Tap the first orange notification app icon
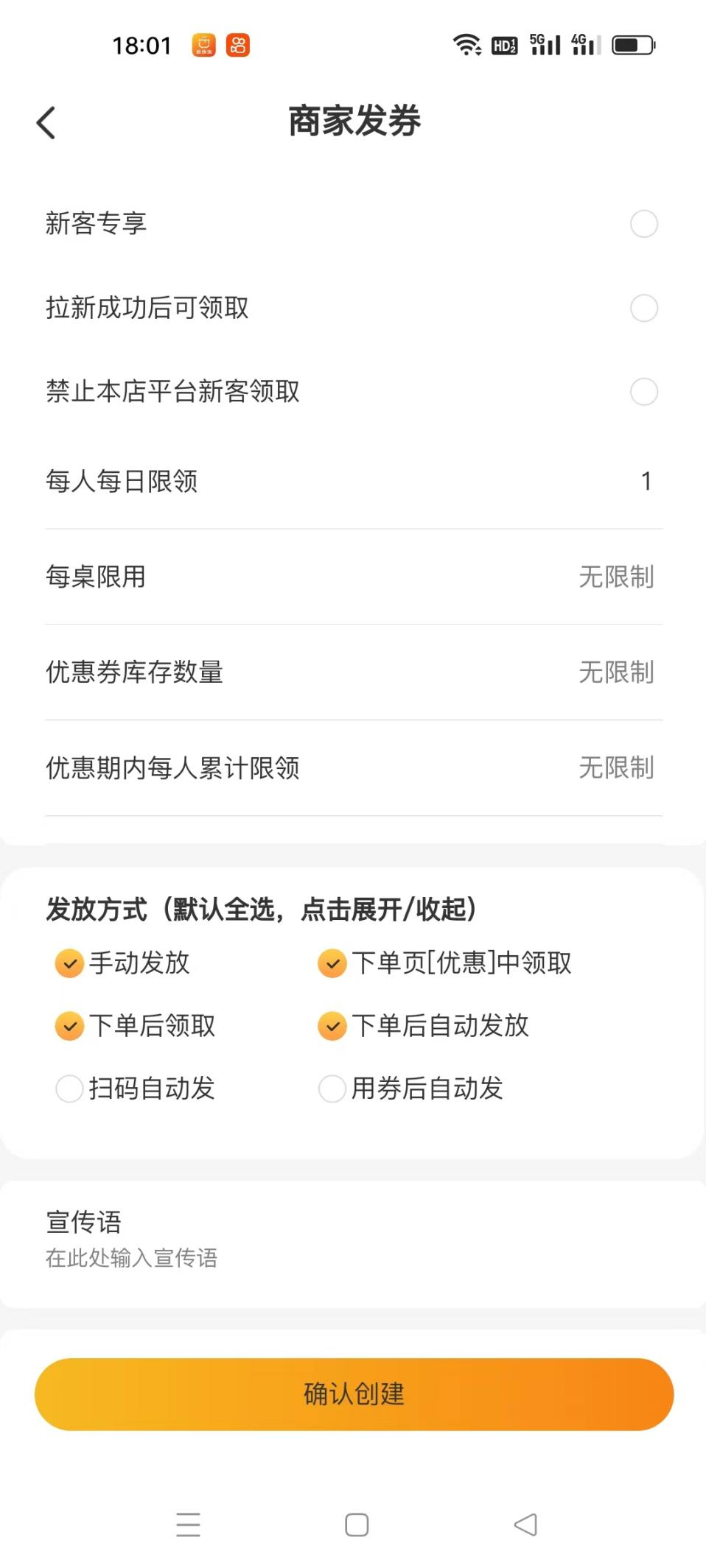The width and height of the screenshot is (706, 1568). tap(204, 45)
